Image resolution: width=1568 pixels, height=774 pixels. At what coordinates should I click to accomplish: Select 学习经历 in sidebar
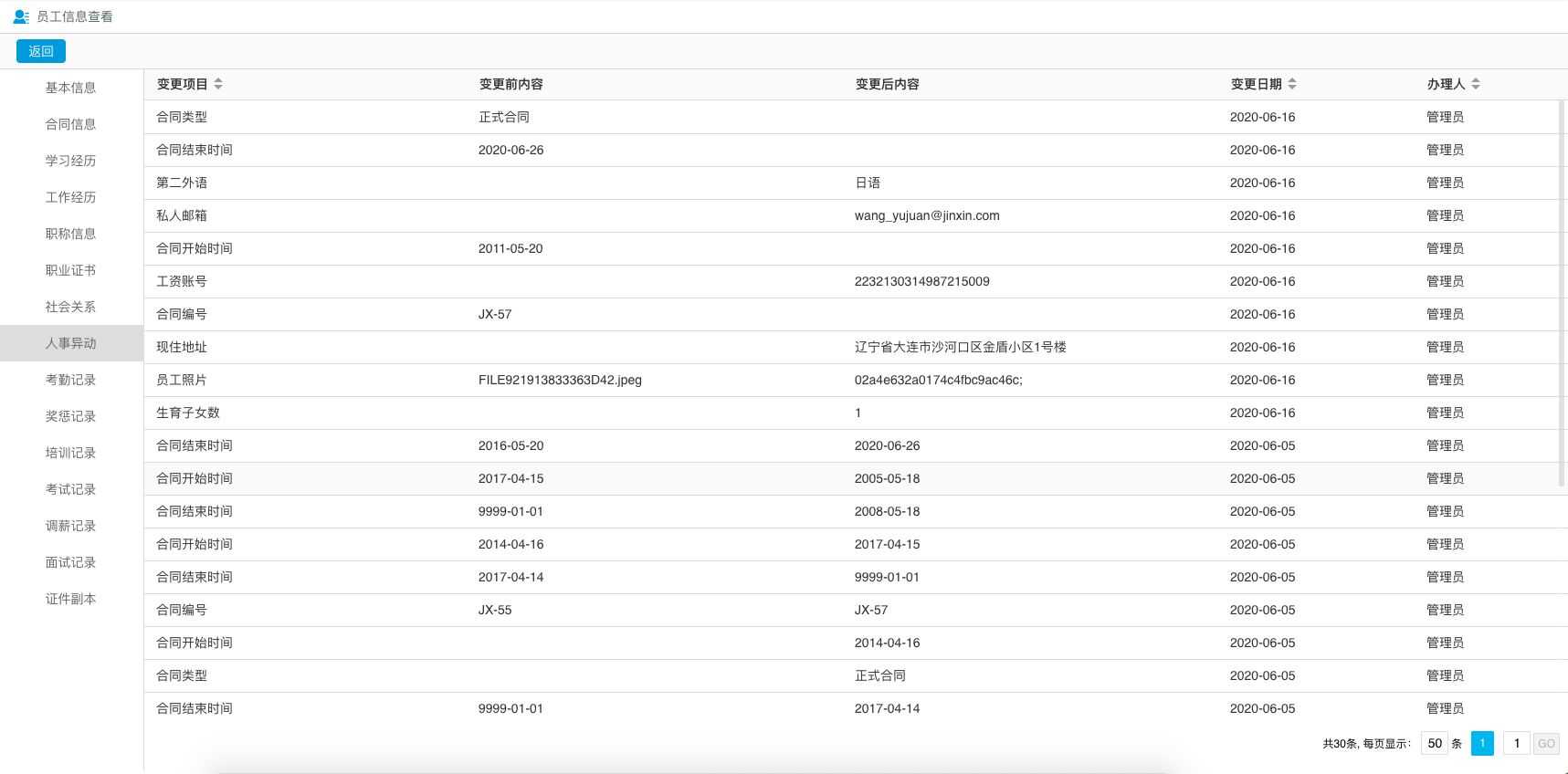point(71,161)
